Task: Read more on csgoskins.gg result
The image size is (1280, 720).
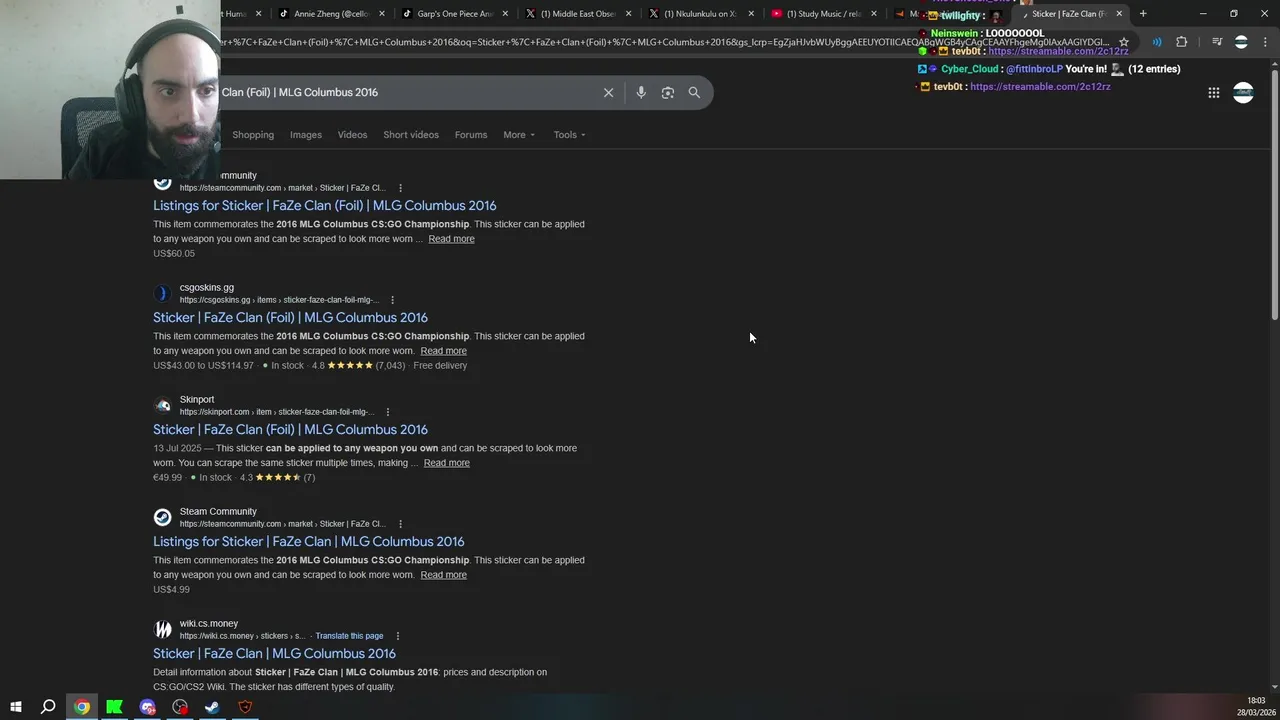Action: pyautogui.click(x=443, y=351)
